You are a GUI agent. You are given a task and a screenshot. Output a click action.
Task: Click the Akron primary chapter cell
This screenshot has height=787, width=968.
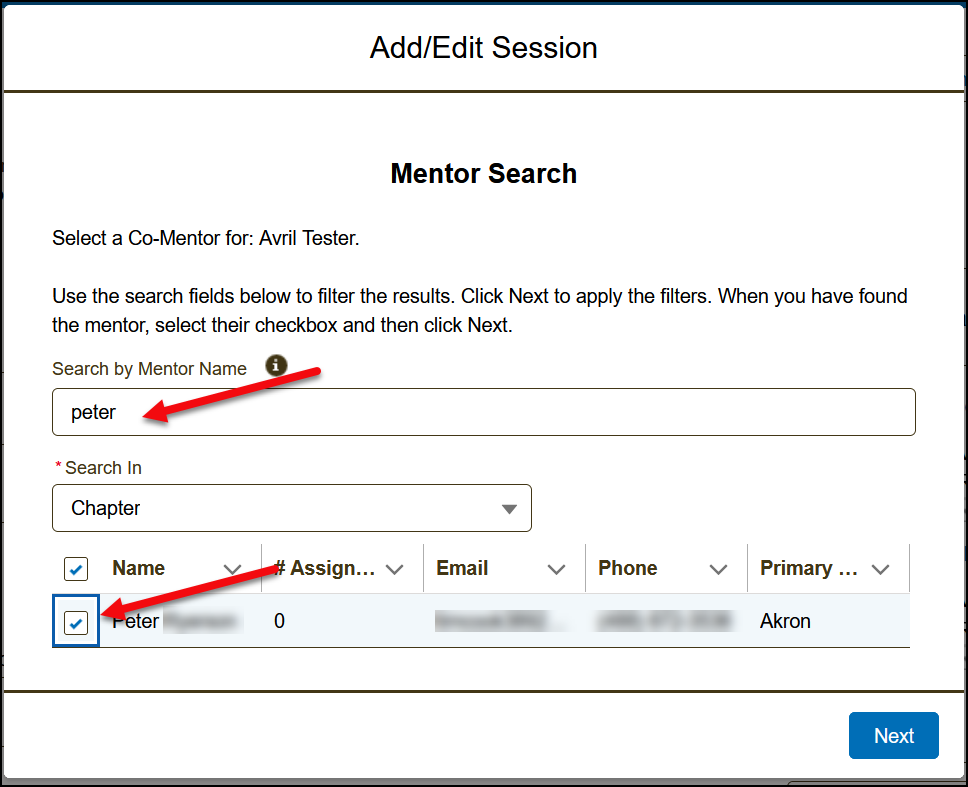coord(785,621)
